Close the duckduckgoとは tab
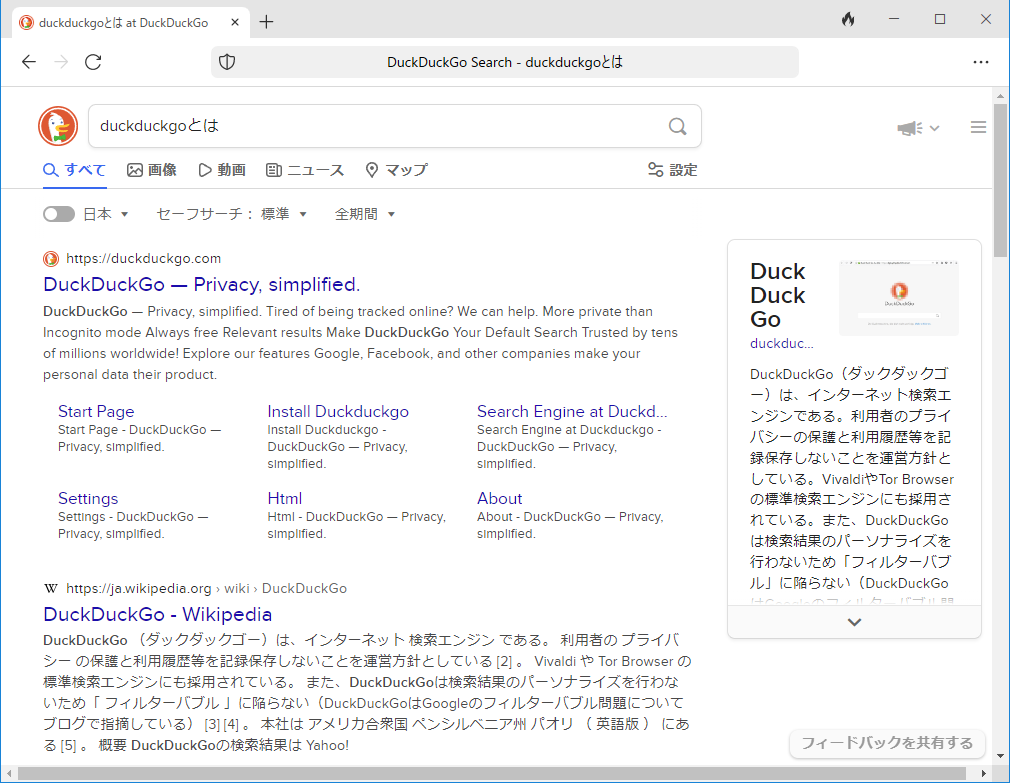The height and width of the screenshot is (783, 1010). [x=235, y=22]
